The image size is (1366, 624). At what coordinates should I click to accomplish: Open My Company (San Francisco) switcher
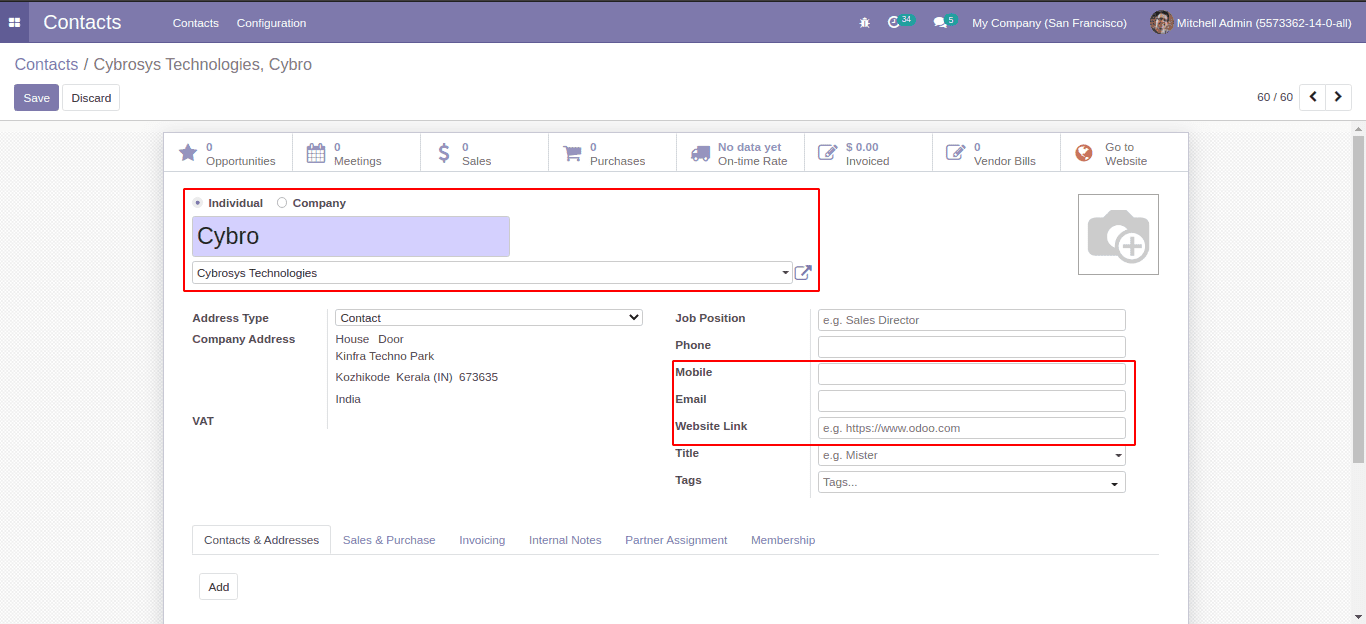tap(1049, 22)
